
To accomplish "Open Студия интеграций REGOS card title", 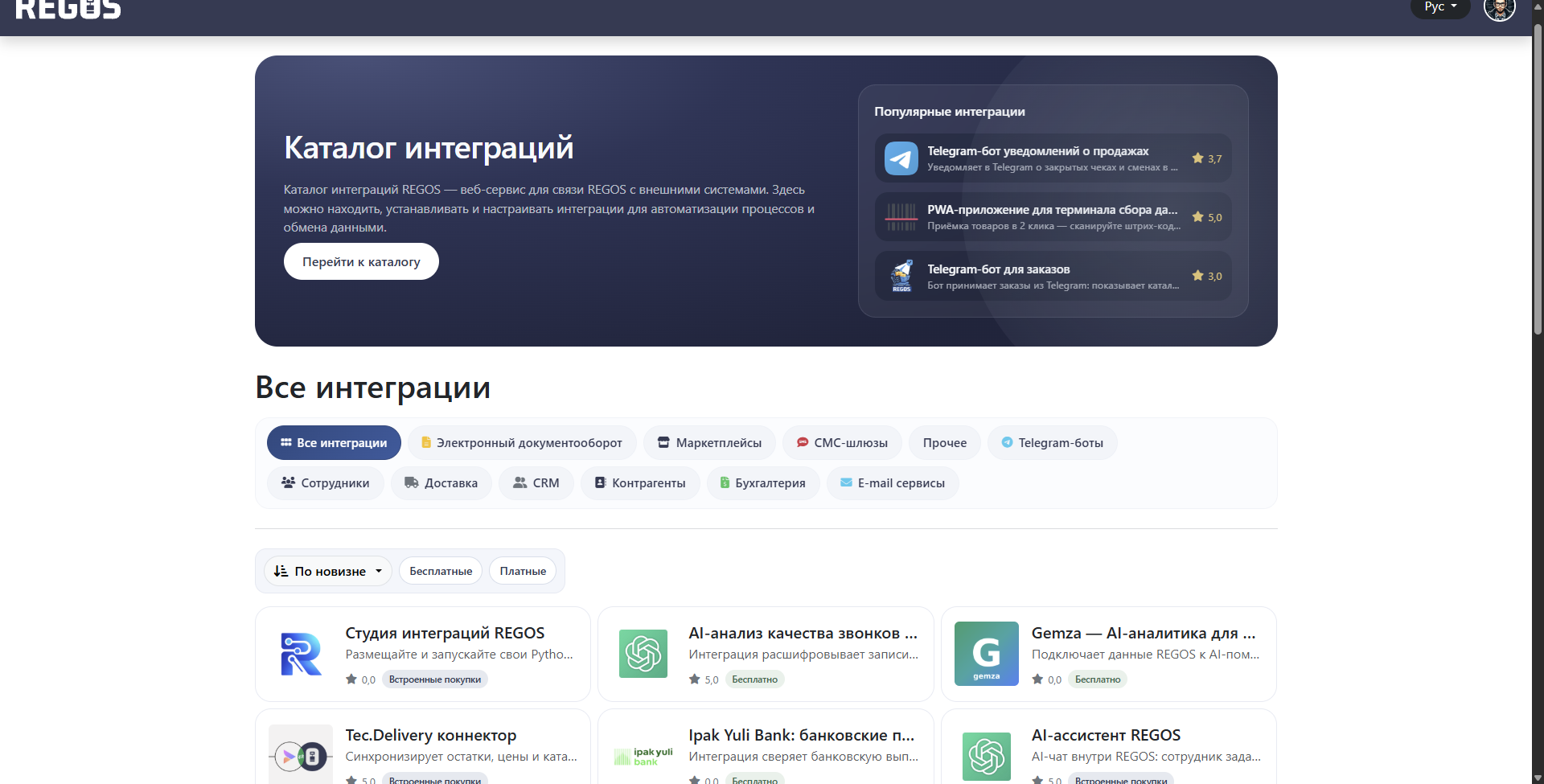I will tap(445, 633).
